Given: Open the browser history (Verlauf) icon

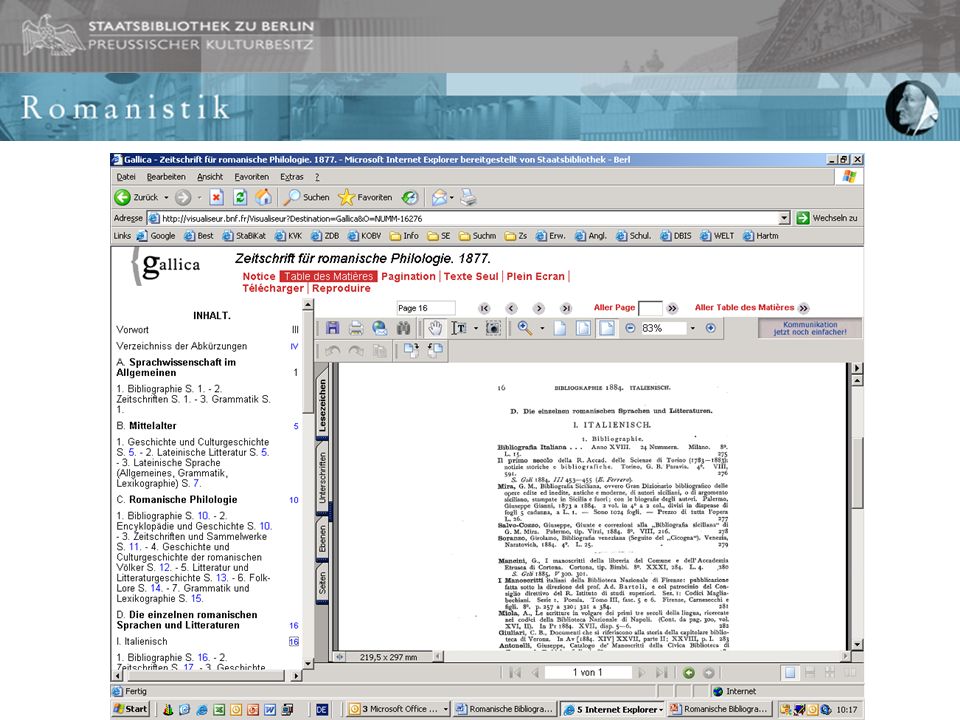Looking at the screenshot, I should [410, 197].
